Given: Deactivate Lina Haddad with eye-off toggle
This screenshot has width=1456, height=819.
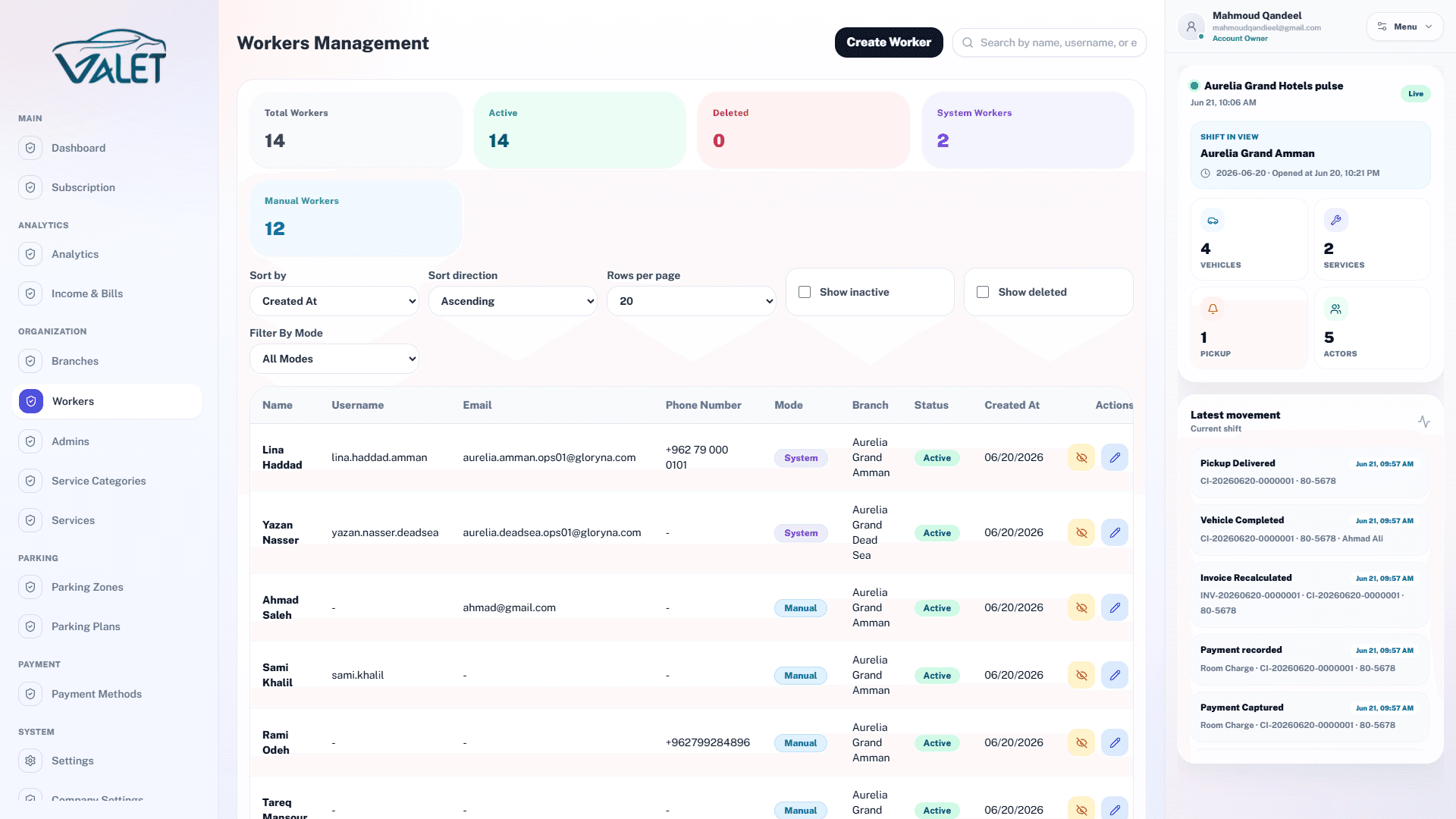Looking at the screenshot, I should [x=1081, y=457].
